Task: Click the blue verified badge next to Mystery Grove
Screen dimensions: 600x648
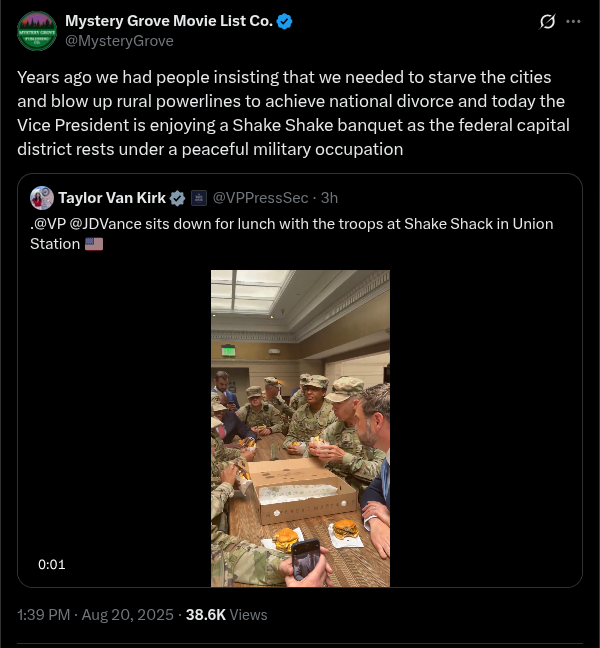Action: tap(285, 21)
